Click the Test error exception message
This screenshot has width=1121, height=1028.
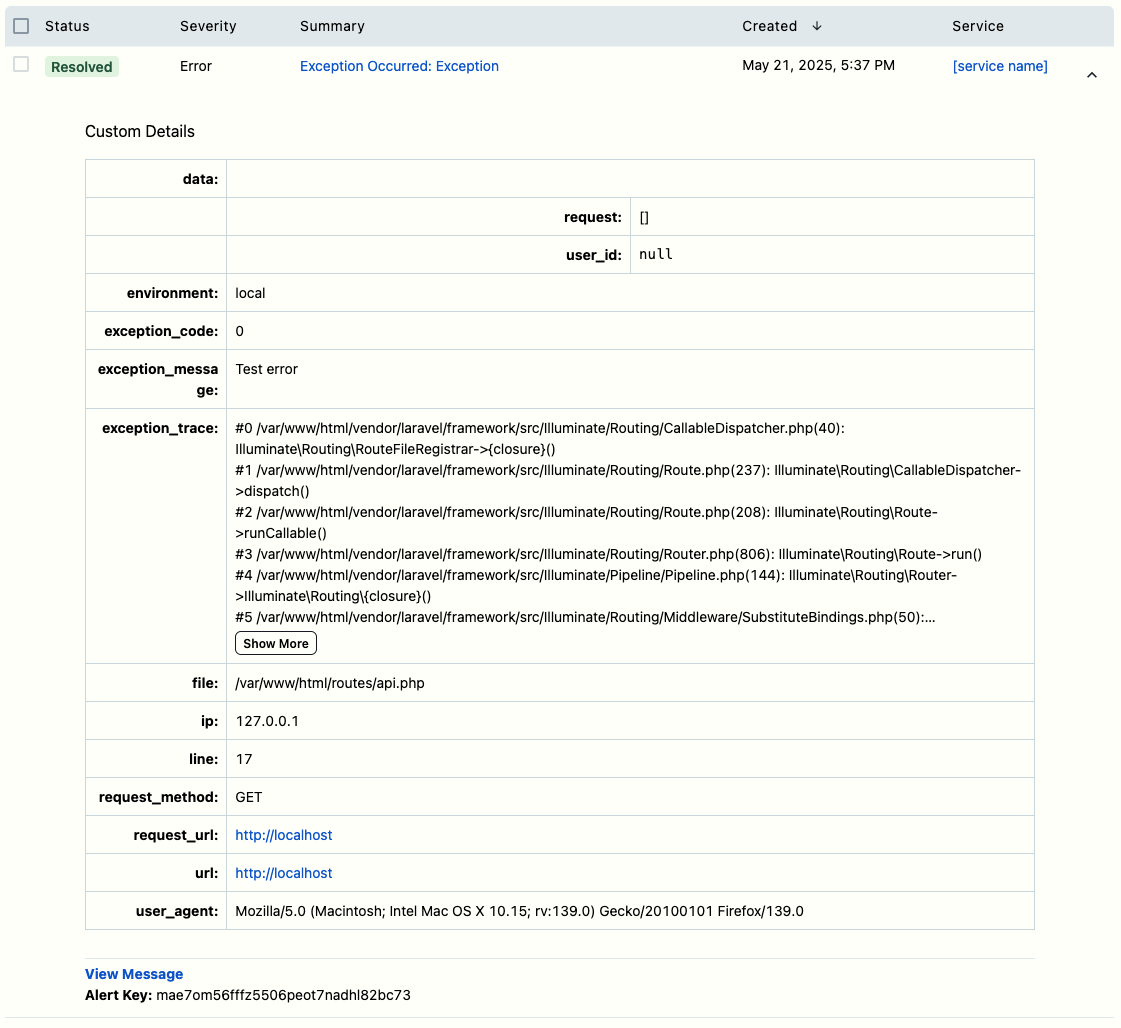tap(267, 369)
